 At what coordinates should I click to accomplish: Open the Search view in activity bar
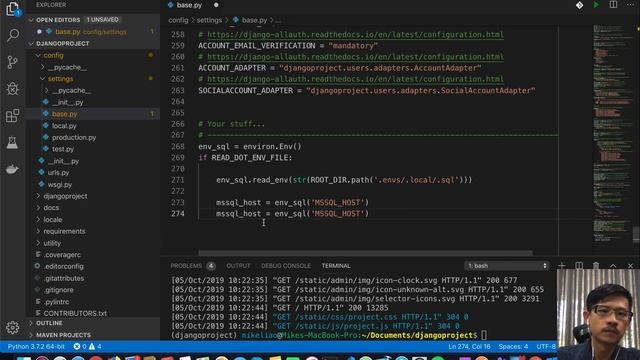(13, 35)
